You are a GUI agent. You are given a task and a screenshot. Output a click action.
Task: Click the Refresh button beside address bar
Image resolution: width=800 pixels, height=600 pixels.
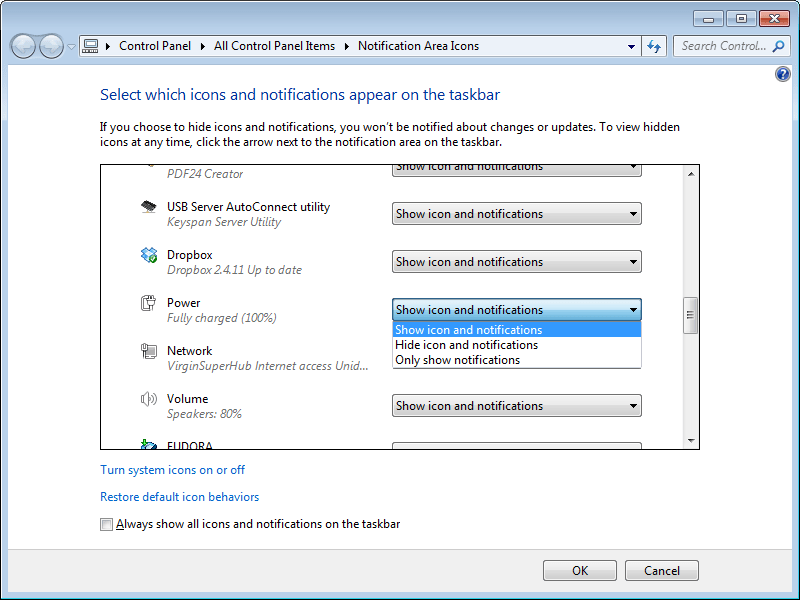[654, 46]
